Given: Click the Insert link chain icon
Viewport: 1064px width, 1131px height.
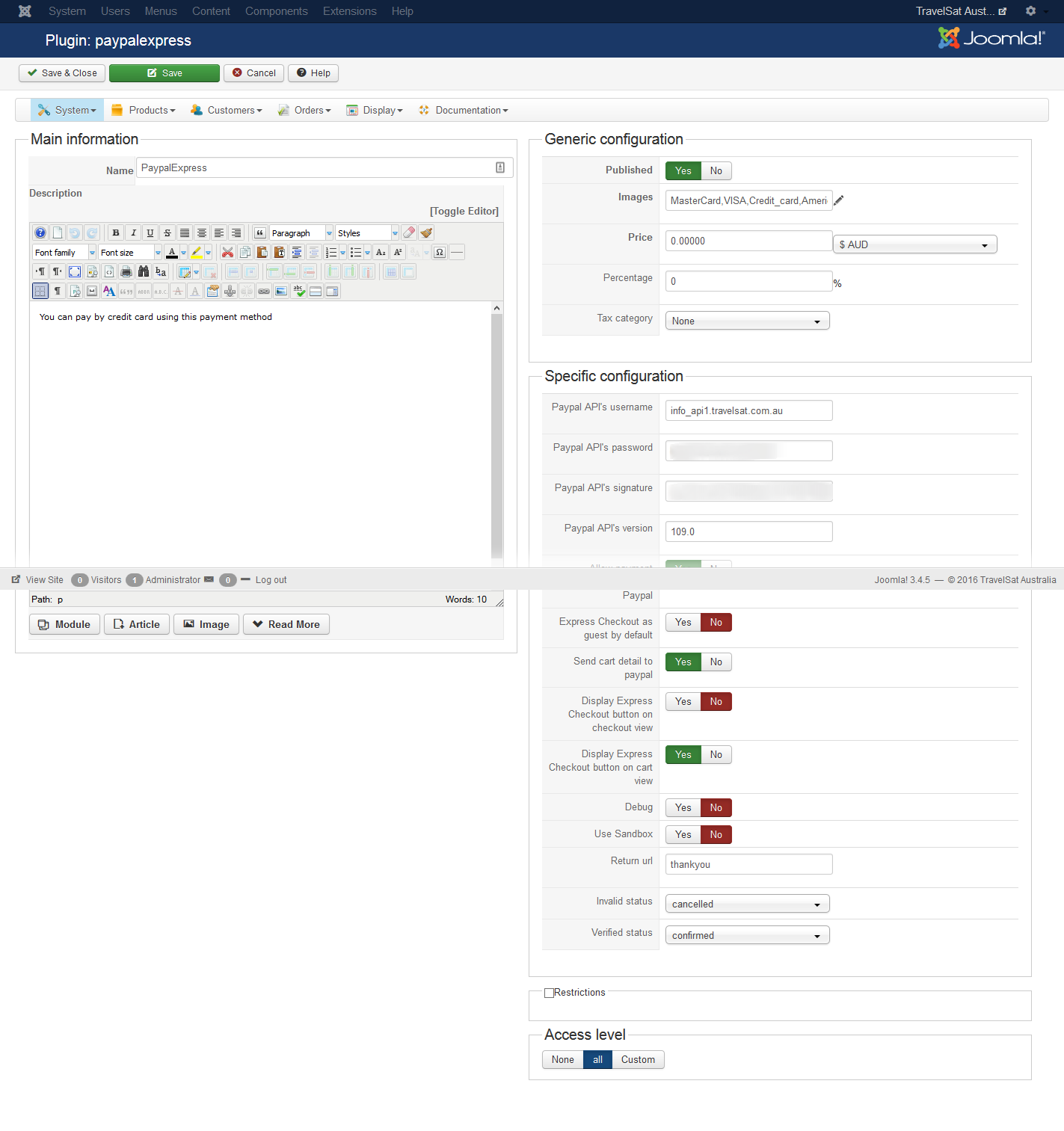Looking at the screenshot, I should coord(264,292).
